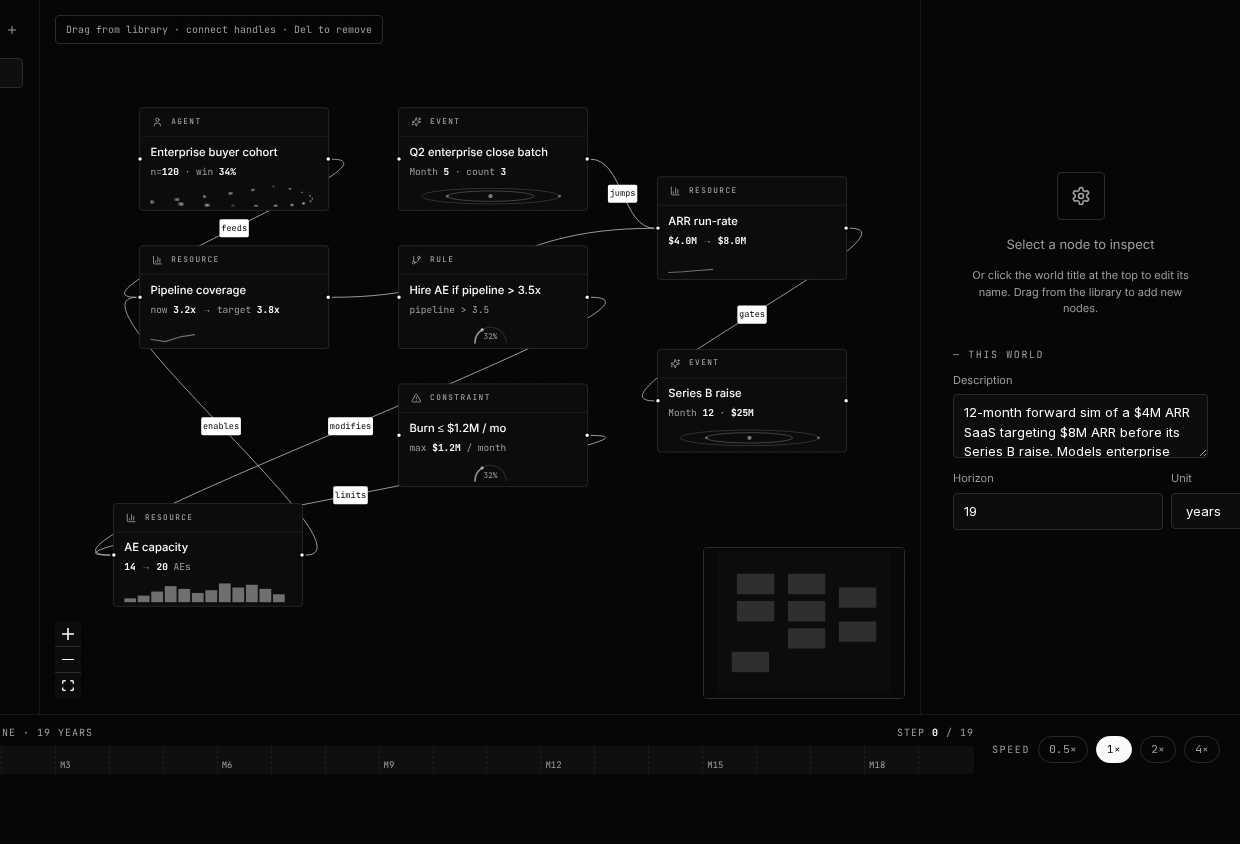Click the resource icon on Pipeline coverage node
The image size is (1240, 844).
click(x=157, y=260)
